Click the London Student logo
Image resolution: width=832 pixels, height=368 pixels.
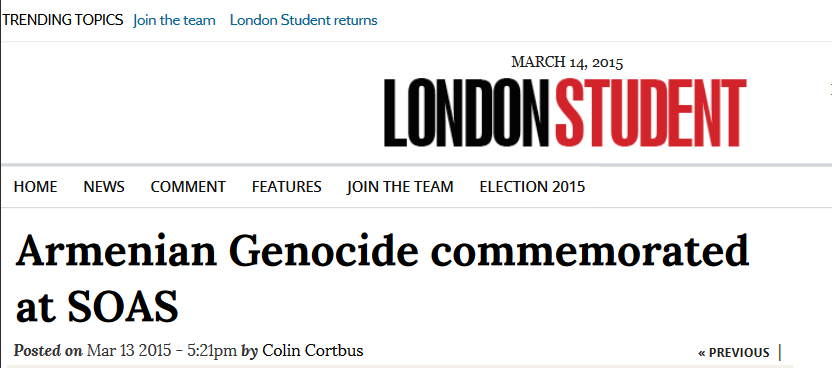(x=565, y=112)
